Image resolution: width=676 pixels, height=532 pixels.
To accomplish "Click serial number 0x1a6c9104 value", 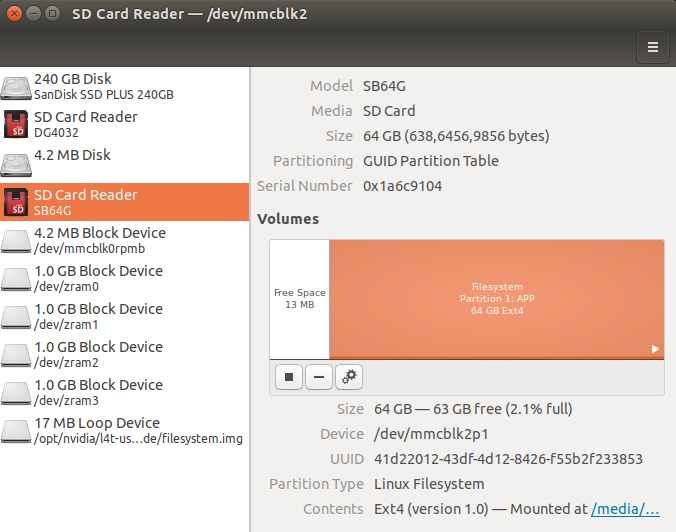I will click(402, 186).
